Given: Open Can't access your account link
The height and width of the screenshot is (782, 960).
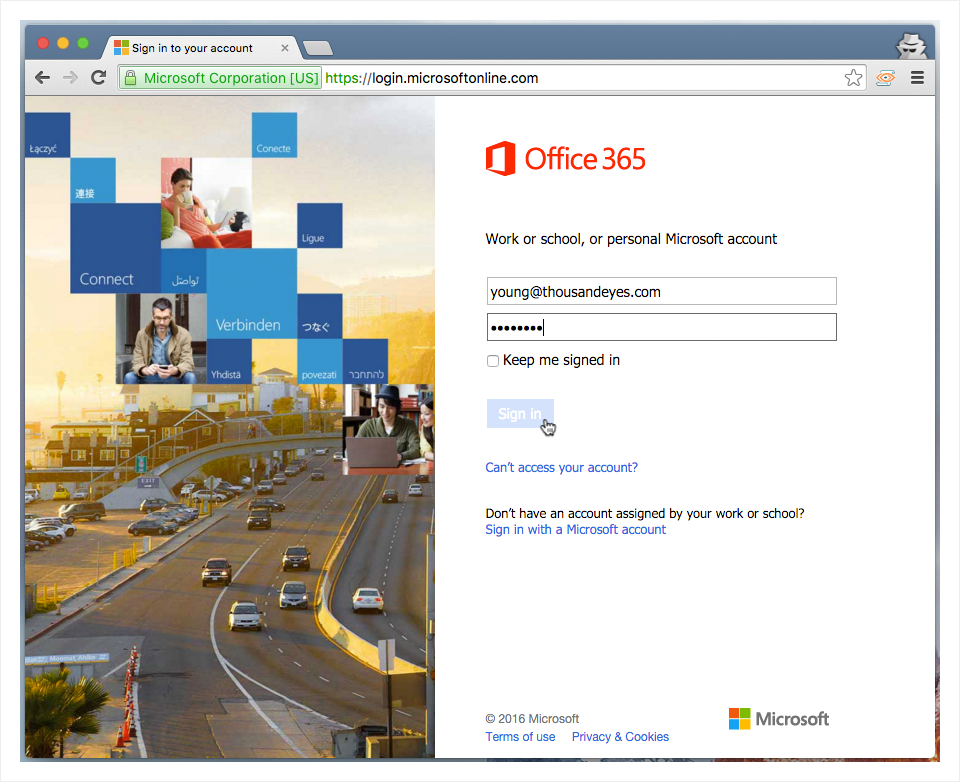Looking at the screenshot, I should (561, 468).
